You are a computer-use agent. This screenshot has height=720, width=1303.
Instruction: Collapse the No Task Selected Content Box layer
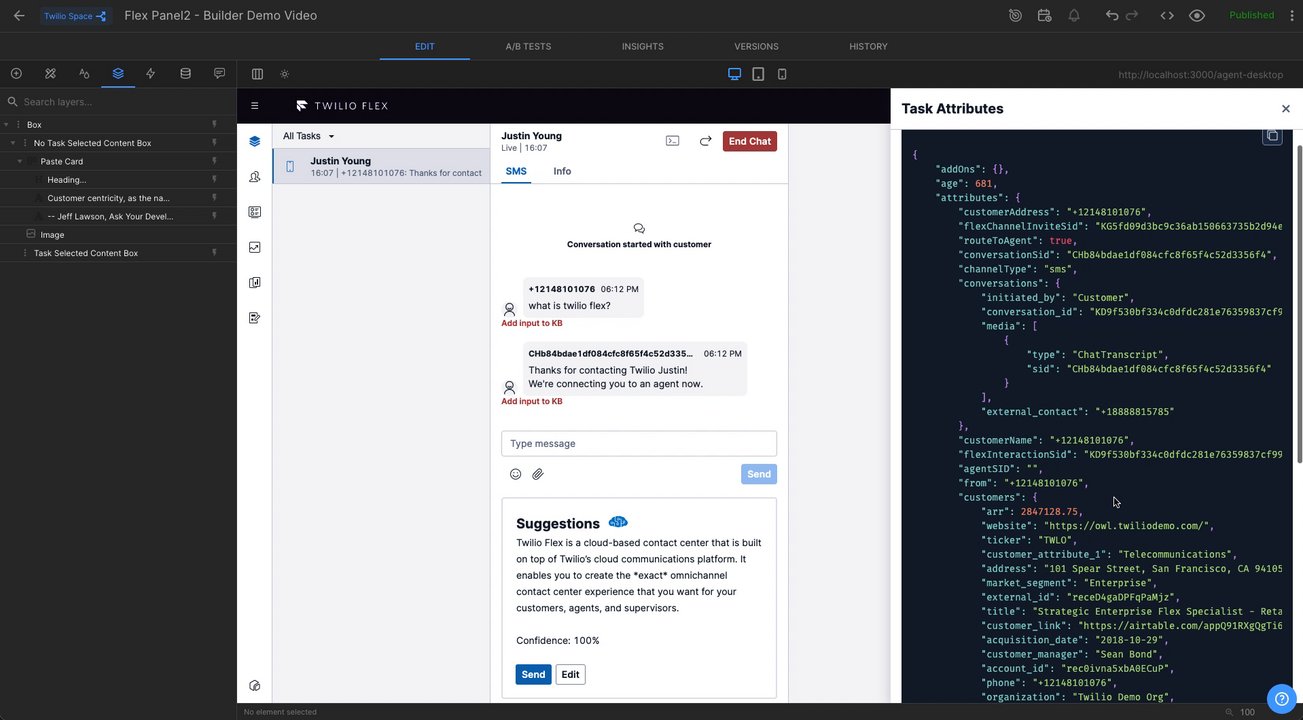[13, 143]
